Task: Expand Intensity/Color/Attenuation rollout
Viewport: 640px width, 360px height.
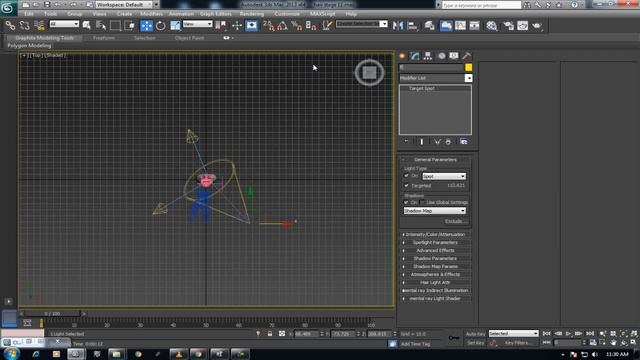Action: (x=435, y=235)
